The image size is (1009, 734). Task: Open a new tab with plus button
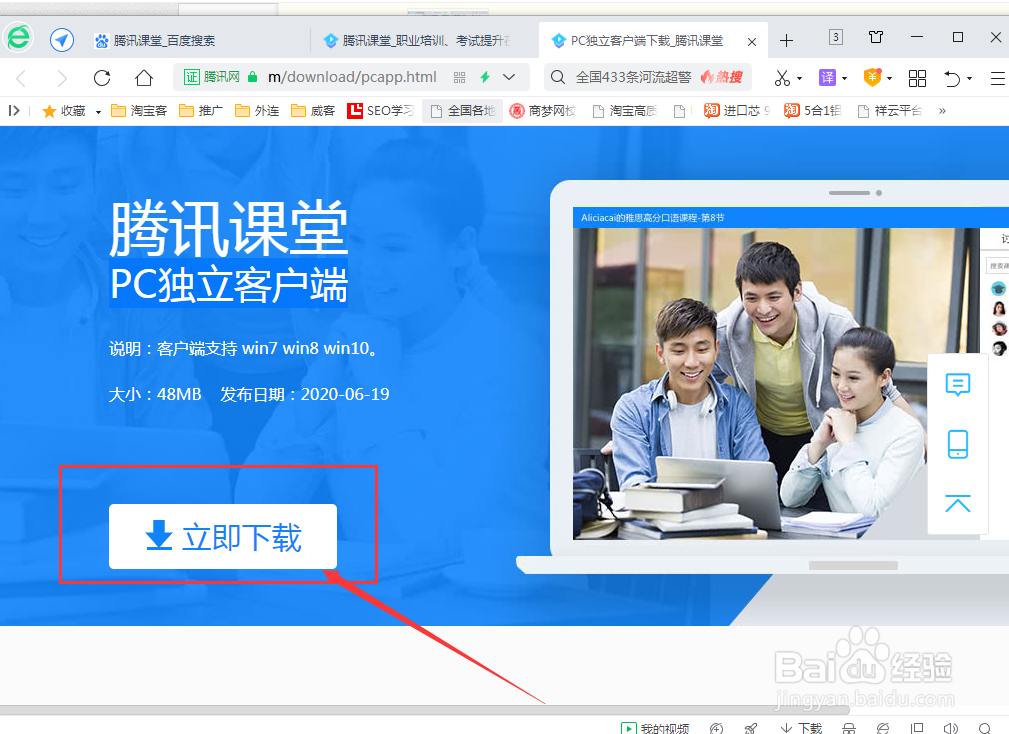[786, 41]
